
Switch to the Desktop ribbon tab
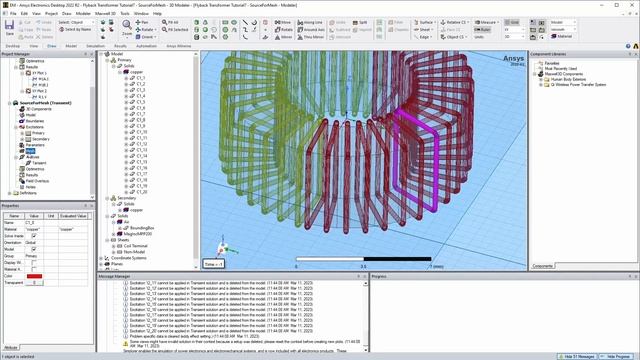pyautogui.click(x=13, y=46)
